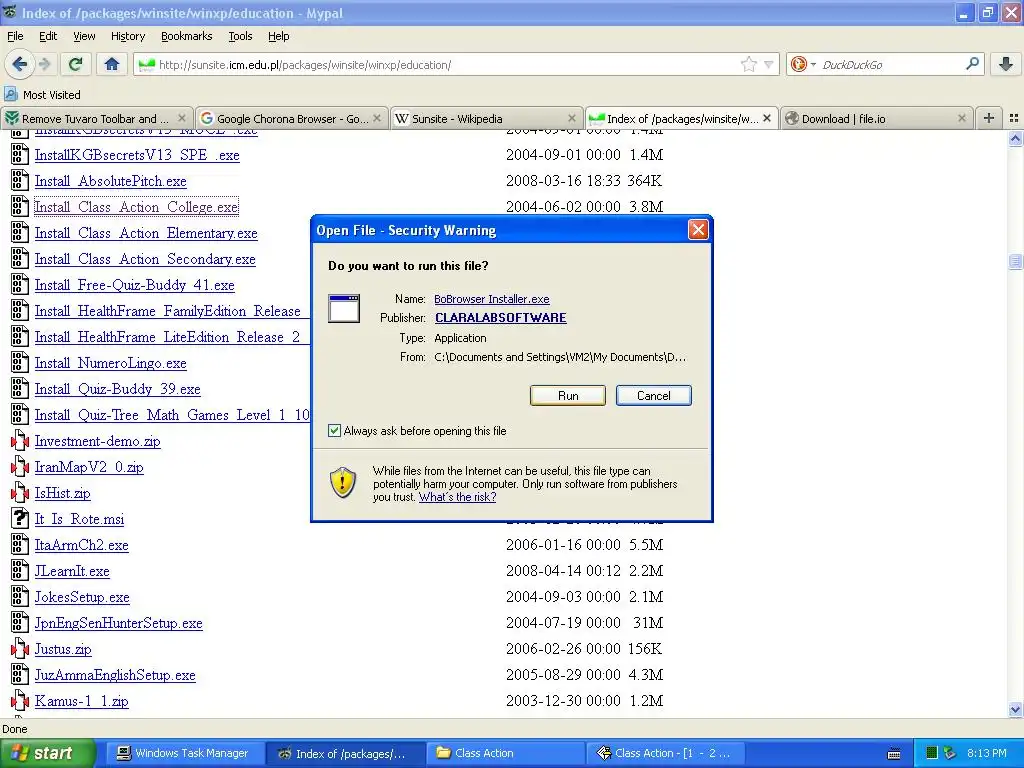
Task: Open the Most Visited bookmarks folder
Action: [x=43, y=95]
